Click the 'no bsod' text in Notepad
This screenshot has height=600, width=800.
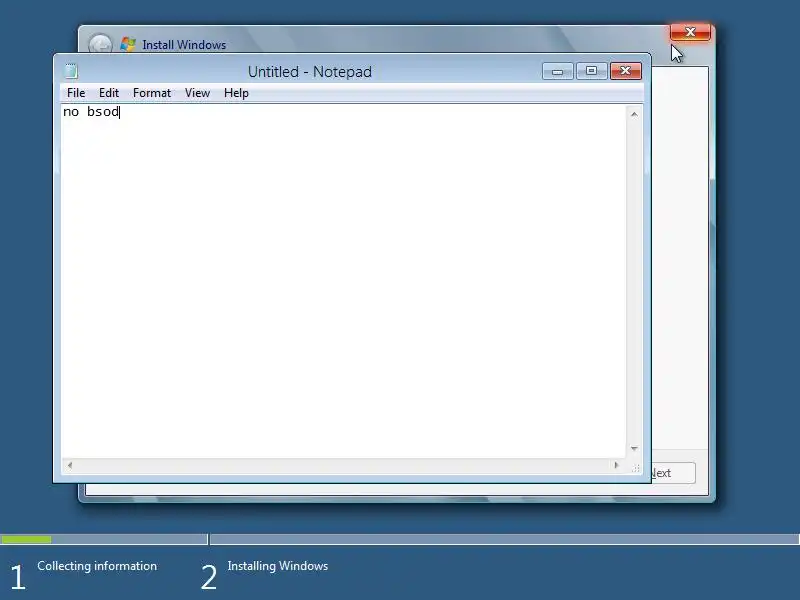pos(91,112)
